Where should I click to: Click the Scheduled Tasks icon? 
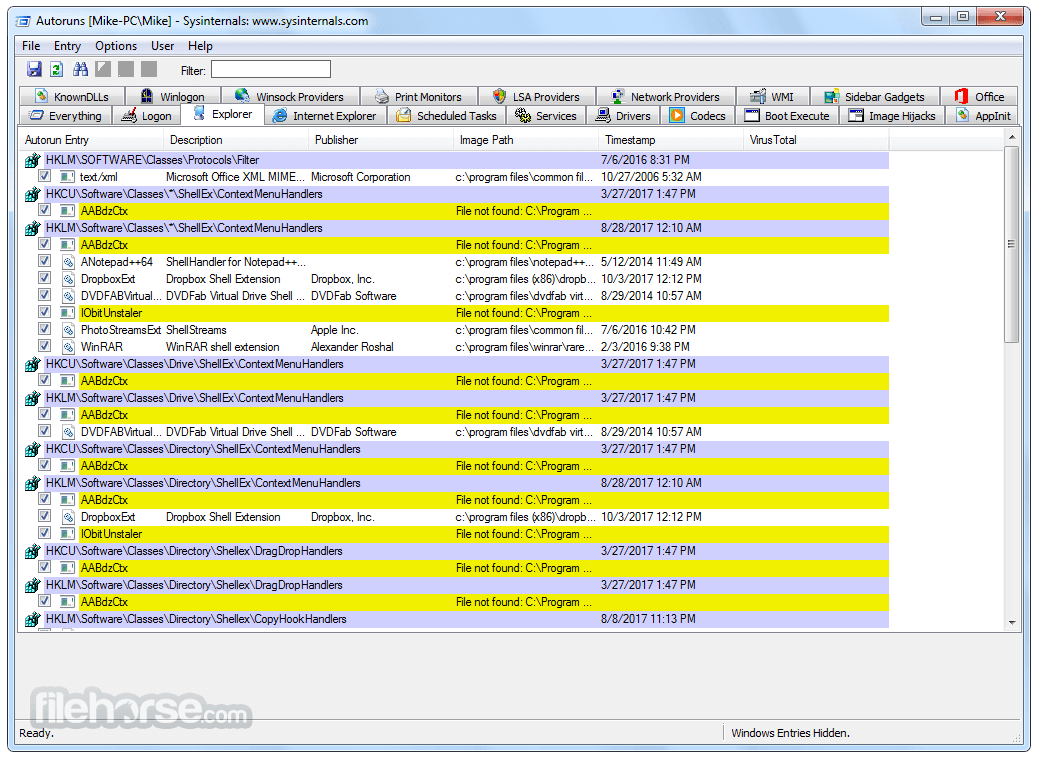pyautogui.click(x=403, y=115)
